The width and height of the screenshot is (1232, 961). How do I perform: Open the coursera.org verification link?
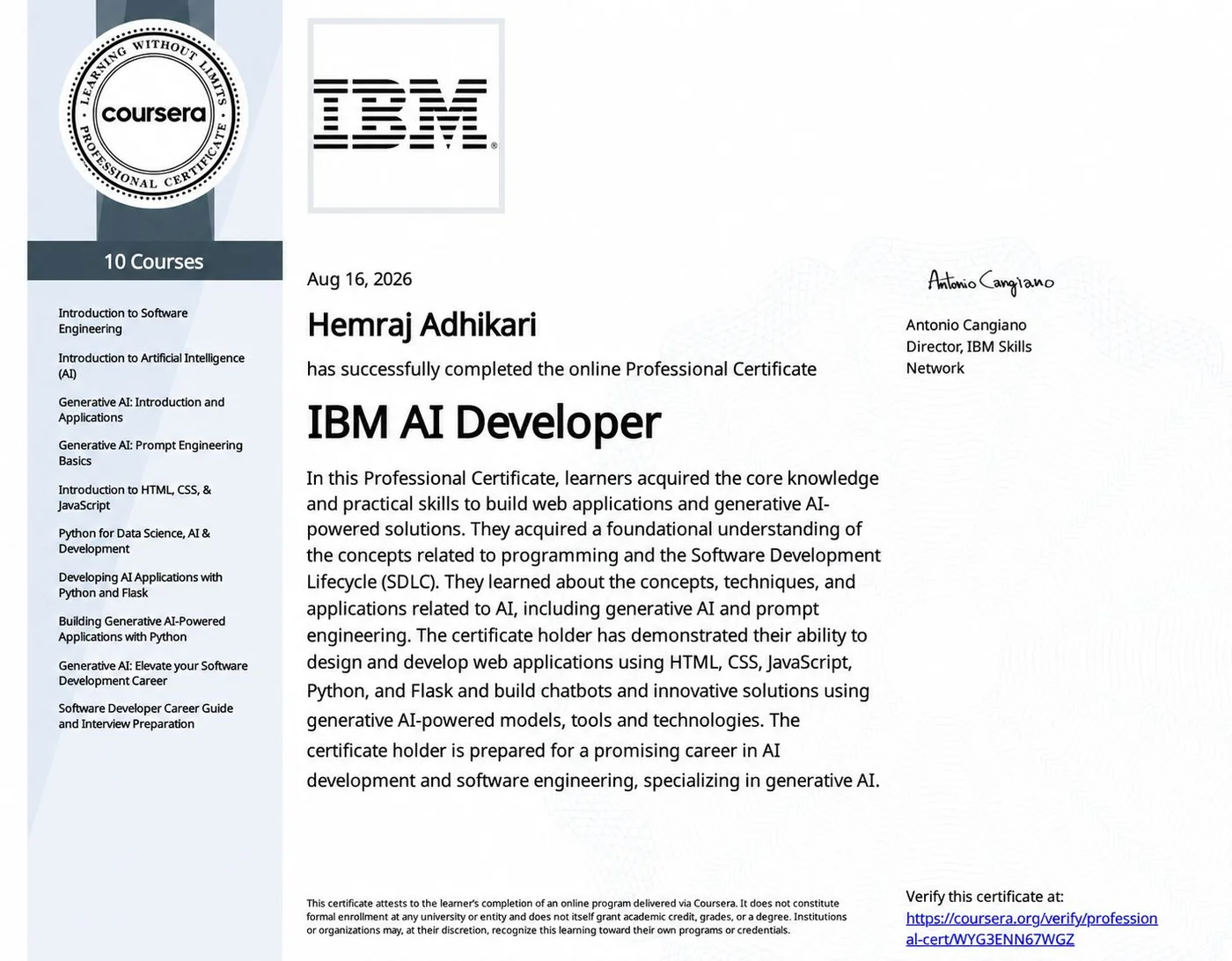tap(1031, 928)
